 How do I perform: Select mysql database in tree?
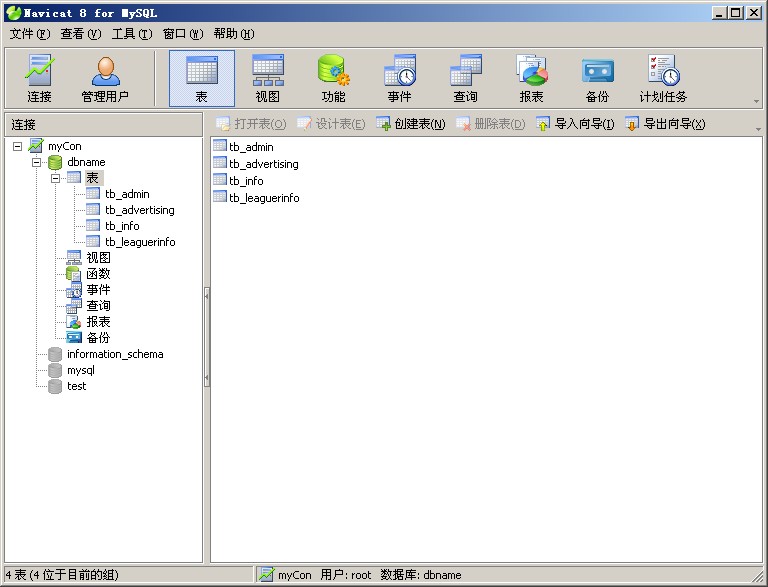point(81,370)
